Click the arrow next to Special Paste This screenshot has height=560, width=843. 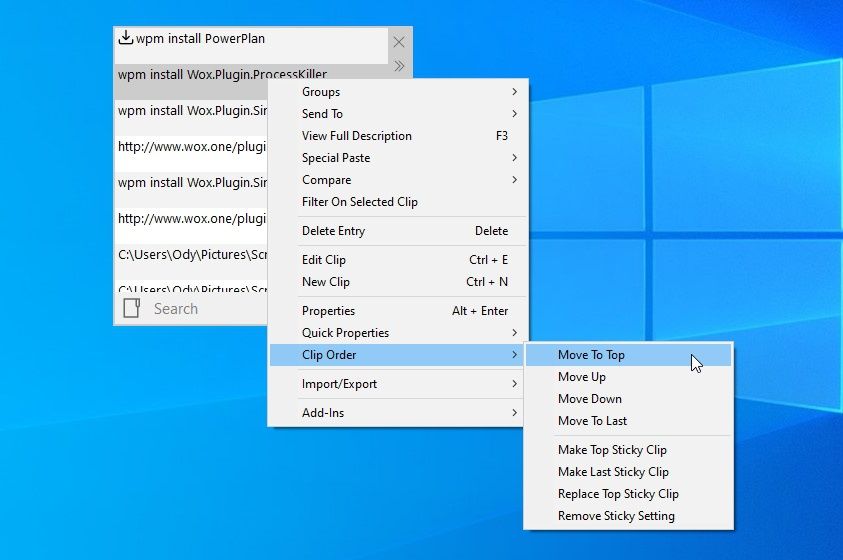(515, 158)
